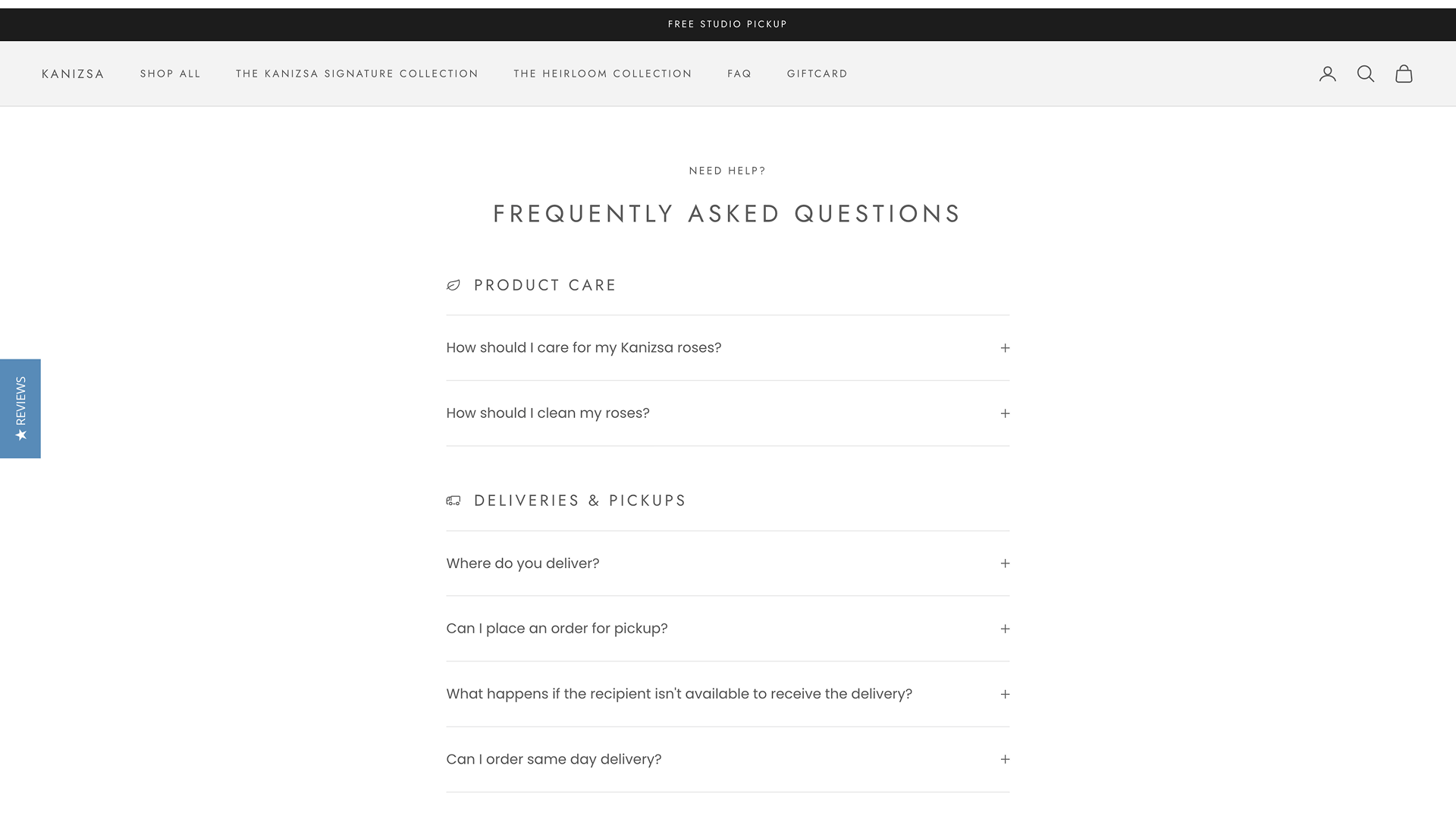Expand the question about caring for Kanizsa roses
The image size is (1456, 819).
pyautogui.click(x=1005, y=347)
